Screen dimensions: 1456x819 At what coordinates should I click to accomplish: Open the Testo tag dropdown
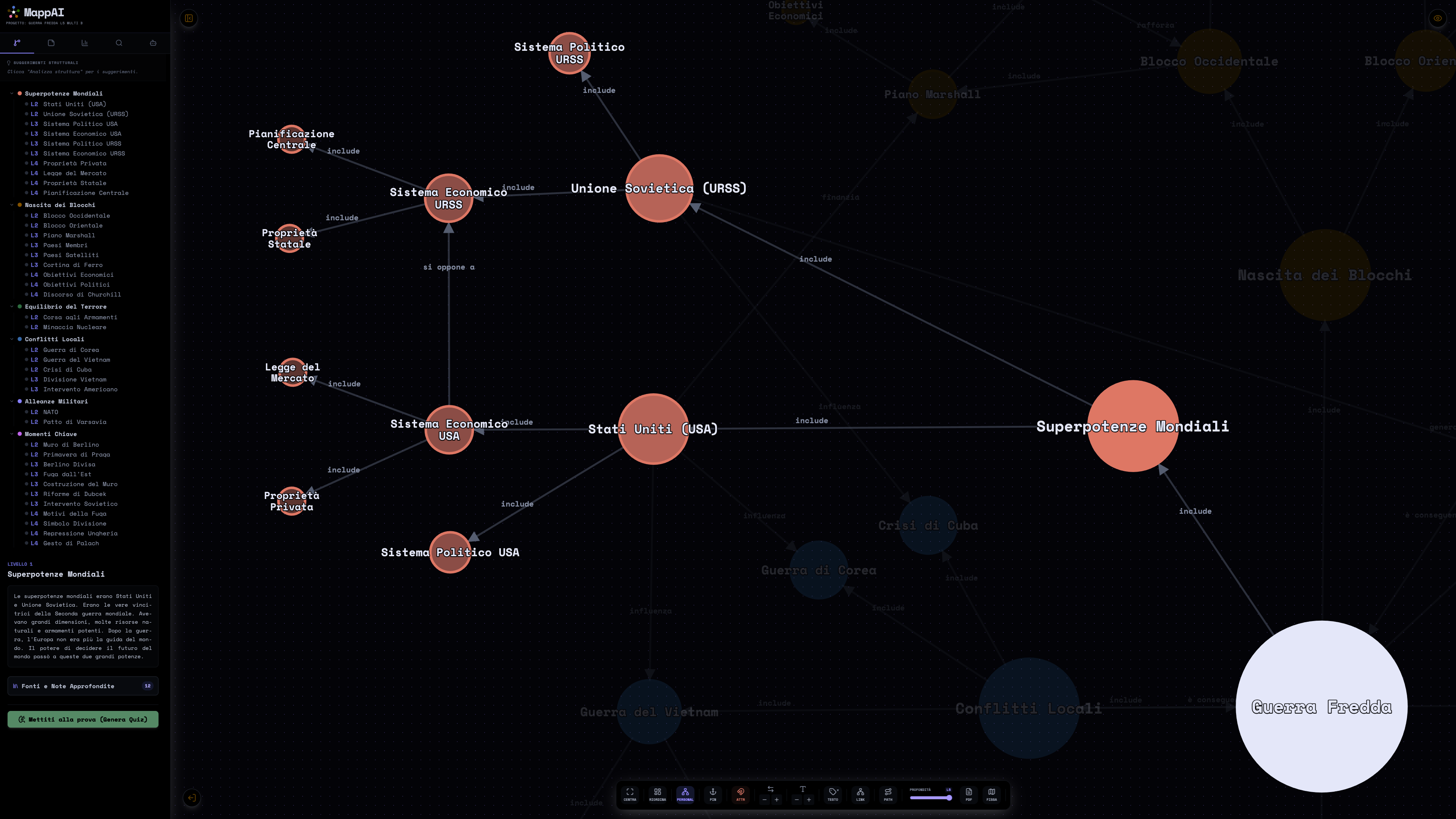pos(833,794)
